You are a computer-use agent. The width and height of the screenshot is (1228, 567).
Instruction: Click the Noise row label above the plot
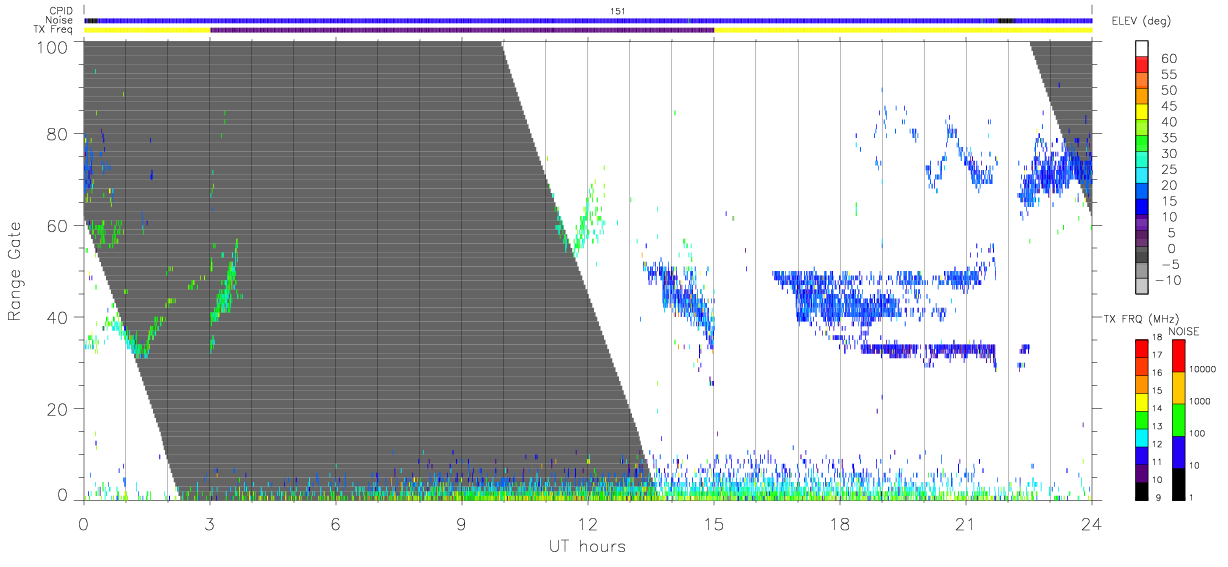[60, 20]
